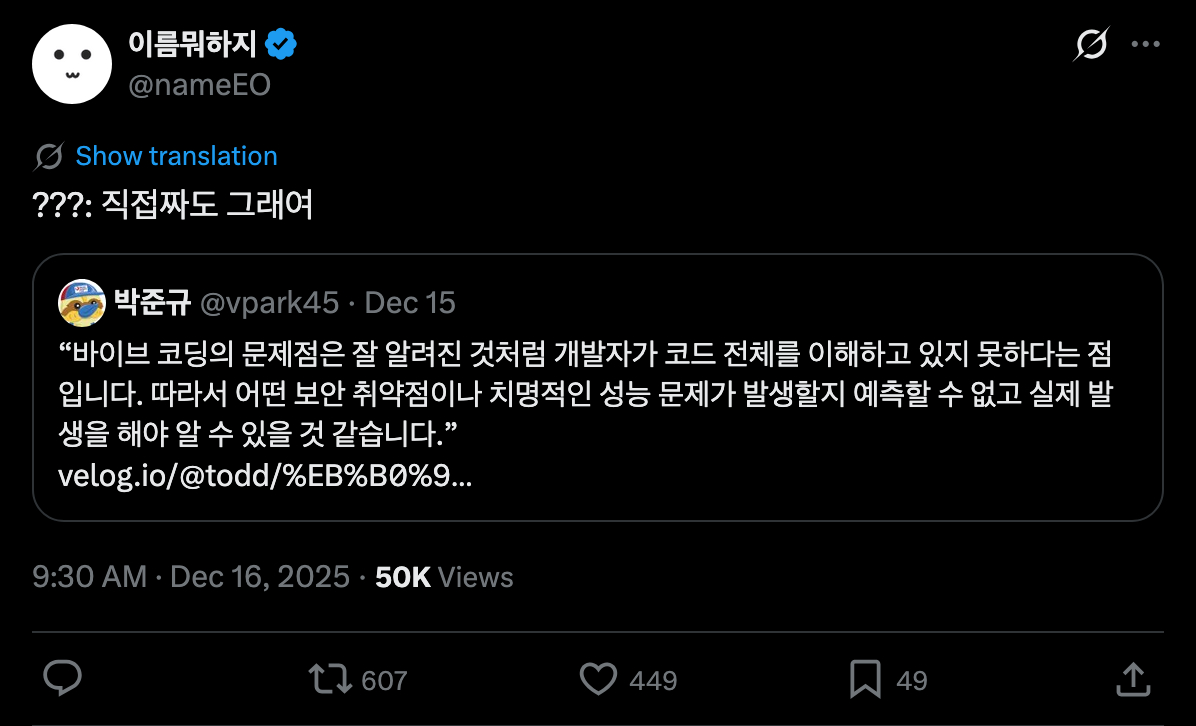Open the @nameEO handle link

[199, 86]
